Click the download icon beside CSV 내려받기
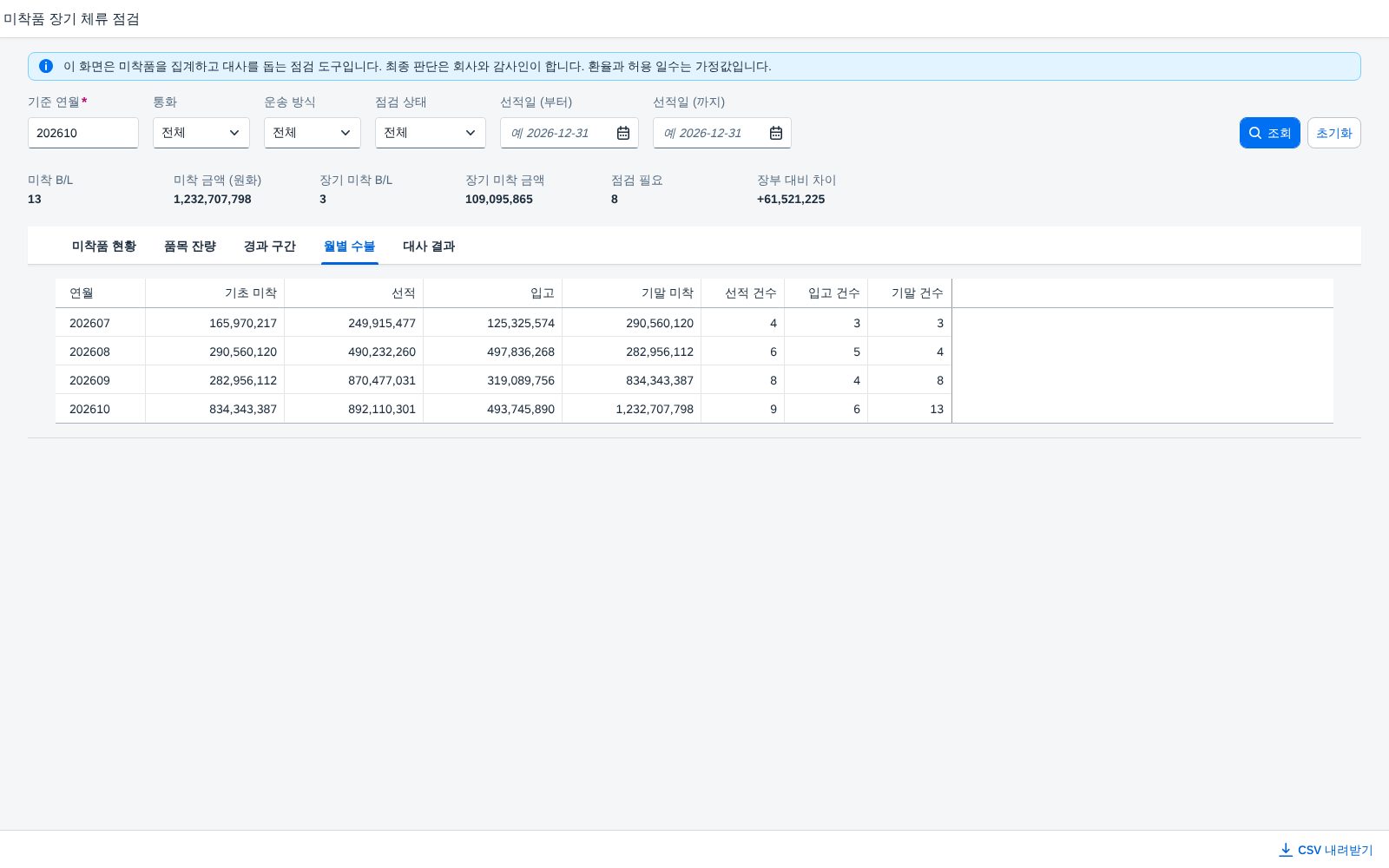 coord(1286,850)
